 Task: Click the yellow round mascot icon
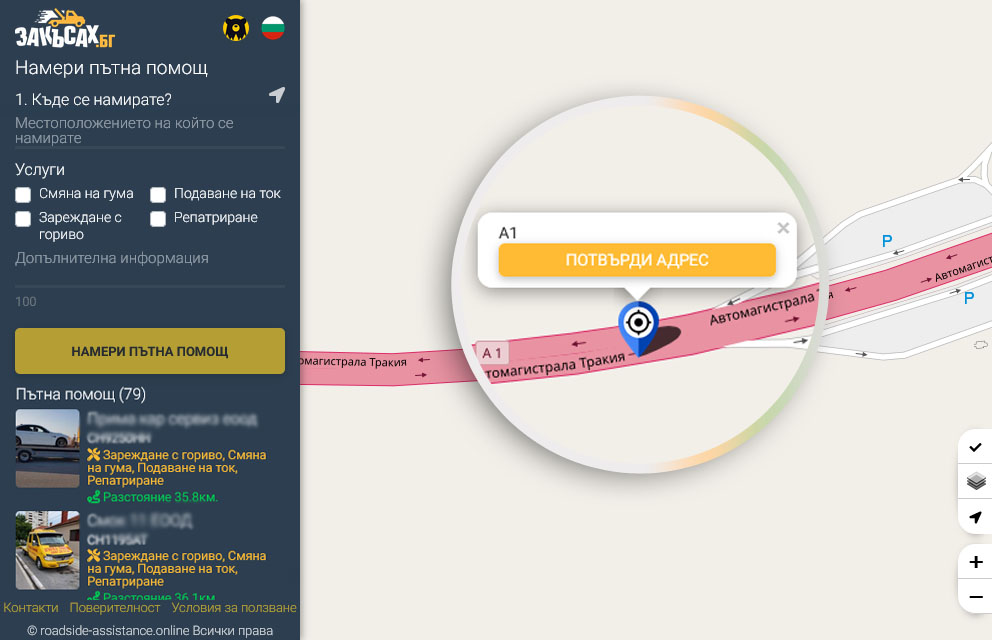pyautogui.click(x=235, y=28)
